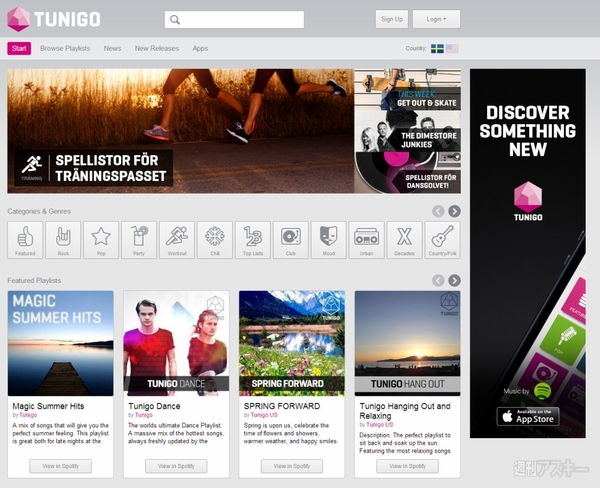
Task: Click the Tunigo gem logo in ad
Action: click(528, 201)
